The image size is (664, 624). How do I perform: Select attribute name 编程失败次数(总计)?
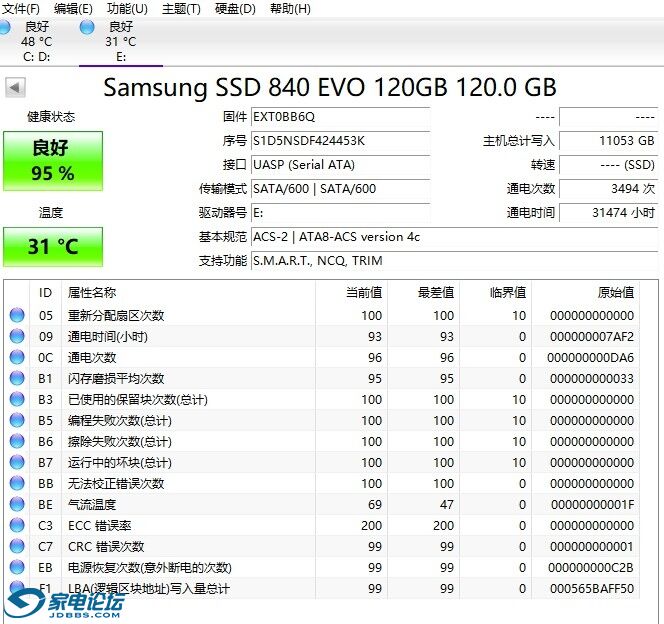tap(120, 420)
